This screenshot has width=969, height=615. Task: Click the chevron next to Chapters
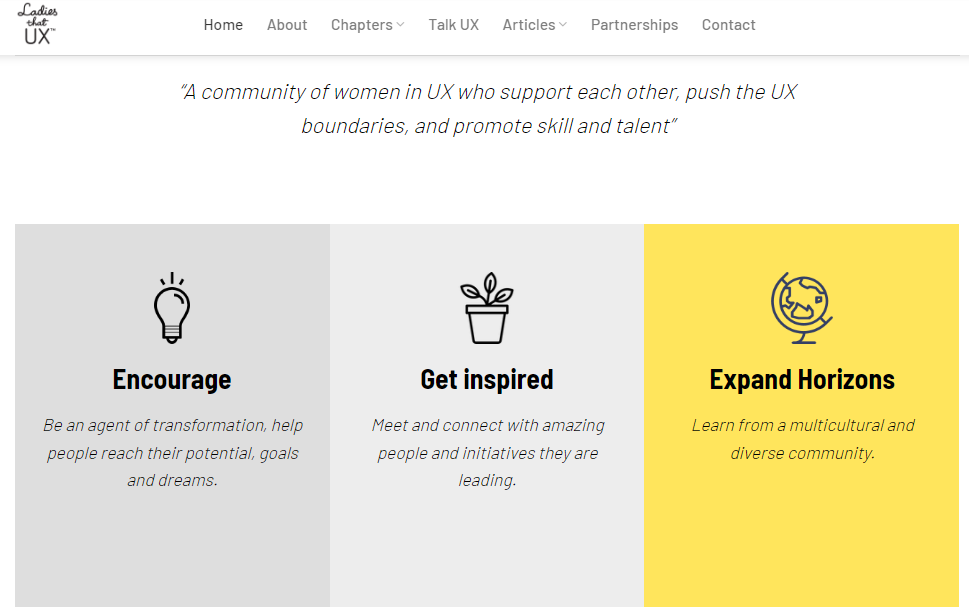(400, 25)
